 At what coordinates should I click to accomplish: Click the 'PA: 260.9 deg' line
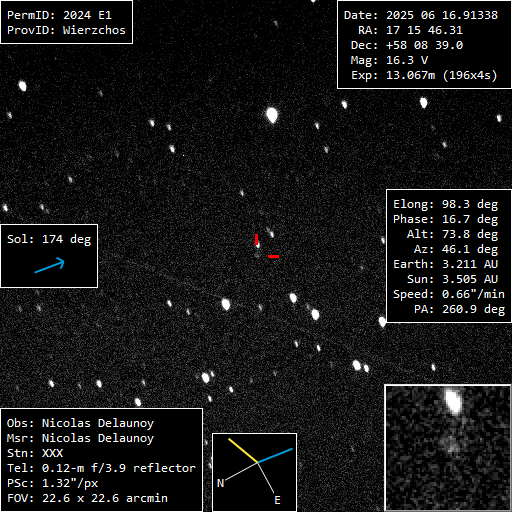459,309
